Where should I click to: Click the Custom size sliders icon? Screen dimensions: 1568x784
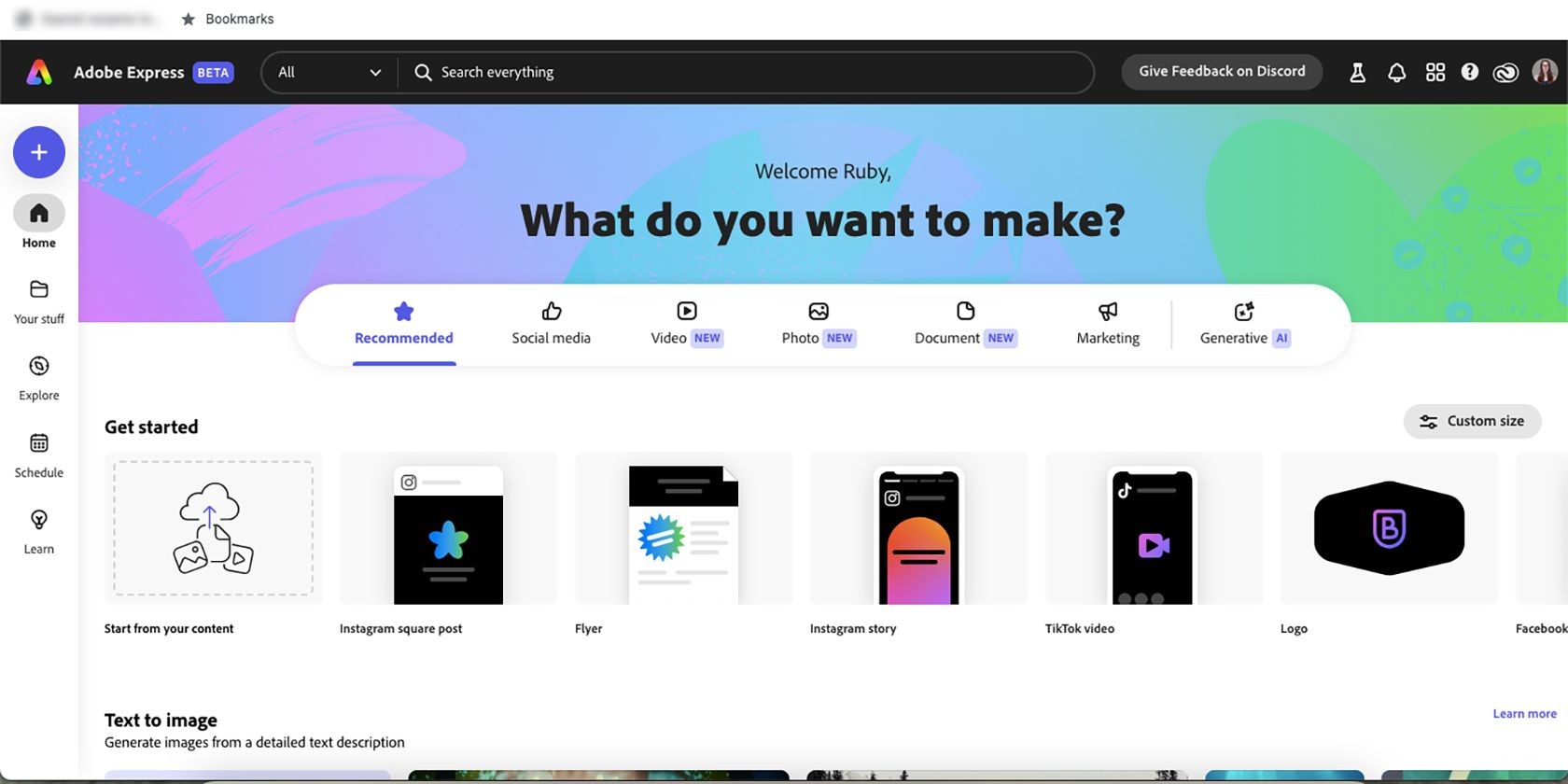(x=1428, y=422)
